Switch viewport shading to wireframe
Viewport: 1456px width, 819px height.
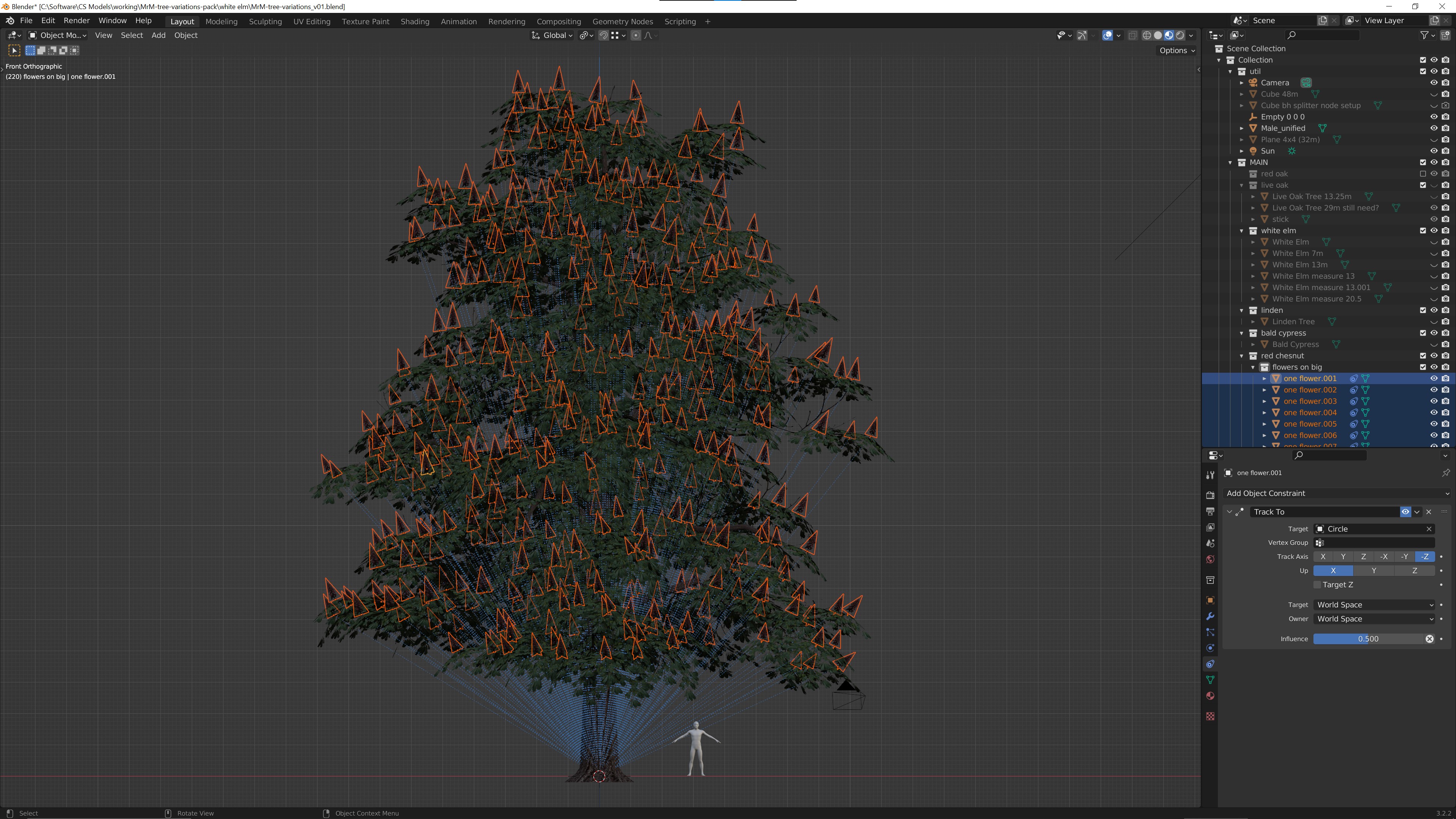[x=1147, y=35]
